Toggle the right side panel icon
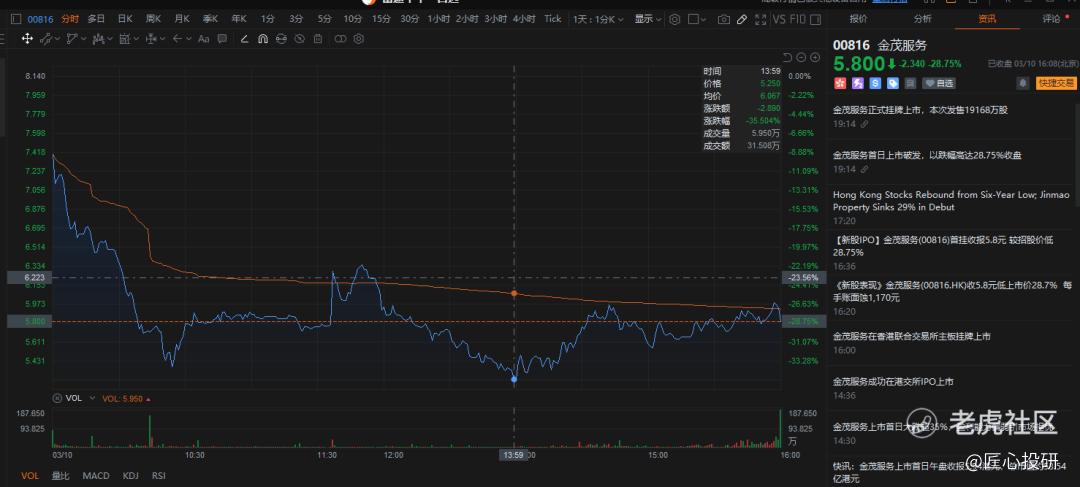This screenshot has width=1080, height=487. pos(816,19)
